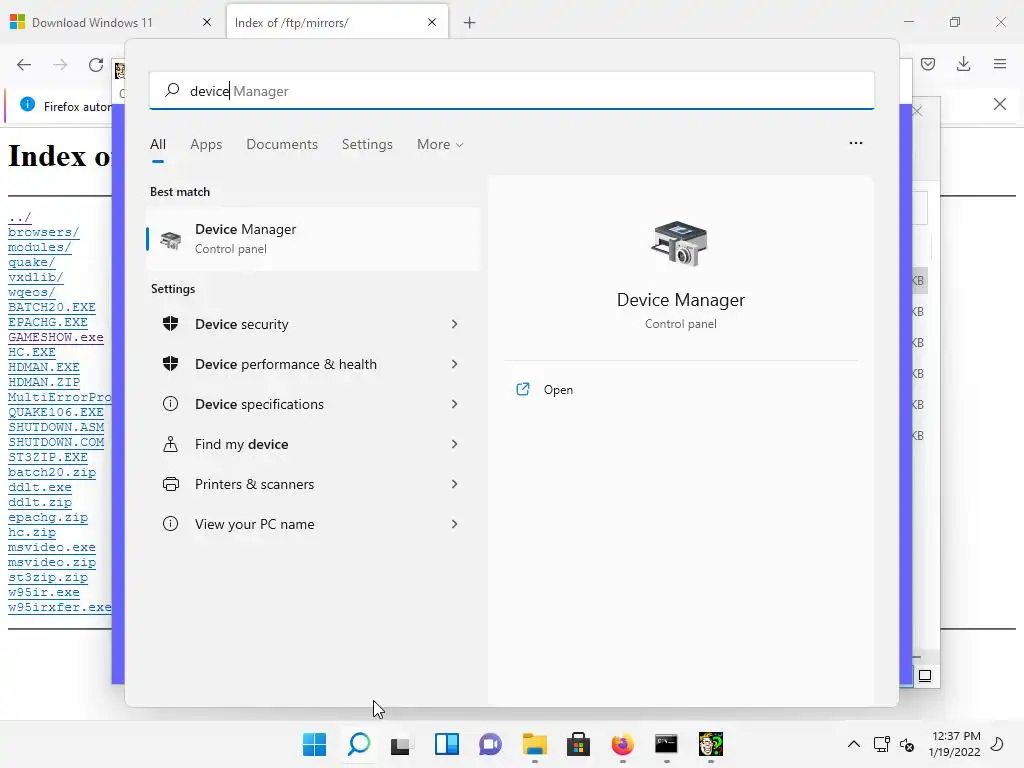Close the Index of /ftp/mirrors/ tab
The height and width of the screenshot is (768, 1024).
[x=432, y=22]
